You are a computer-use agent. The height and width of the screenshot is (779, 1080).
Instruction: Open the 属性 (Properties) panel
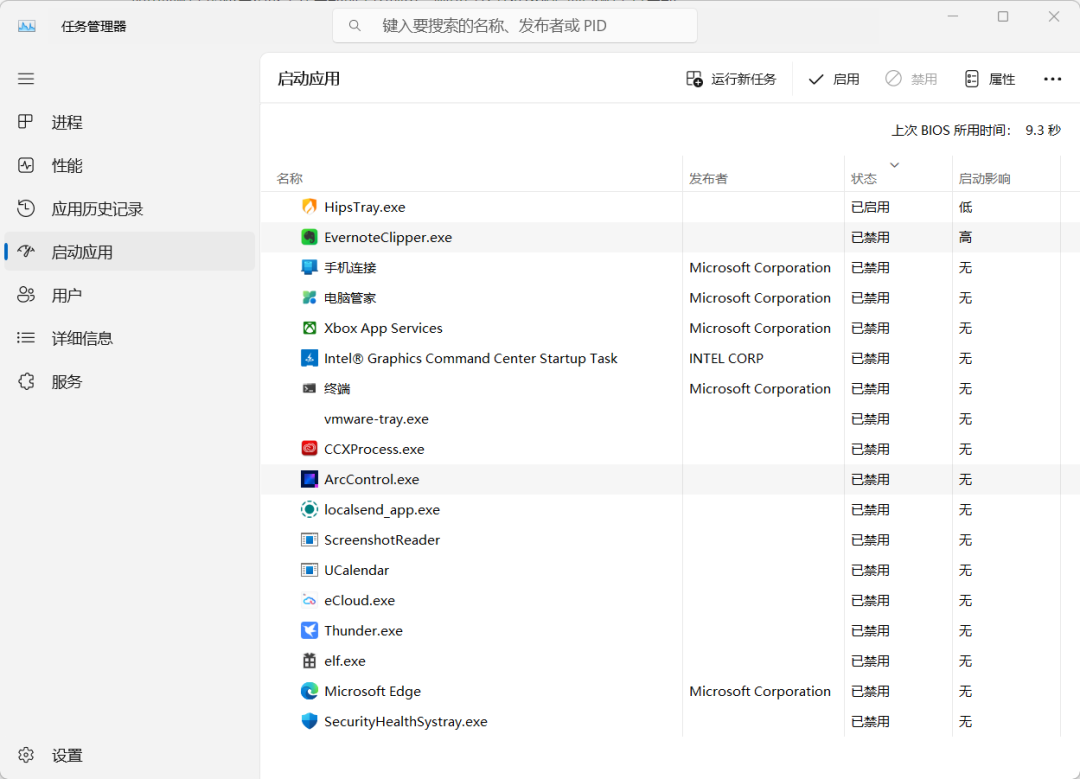tap(989, 78)
